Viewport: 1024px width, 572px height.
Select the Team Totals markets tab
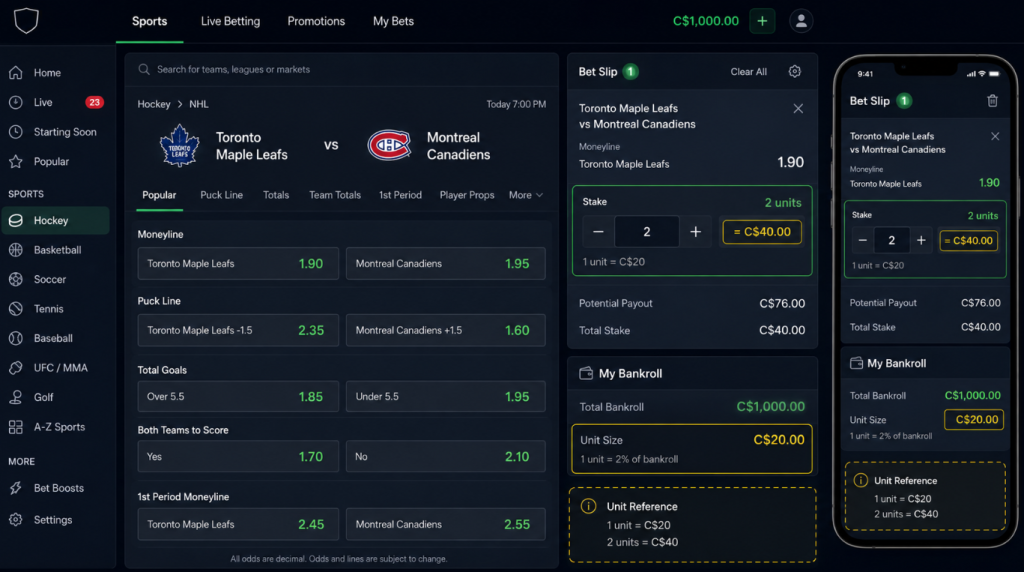pos(335,195)
